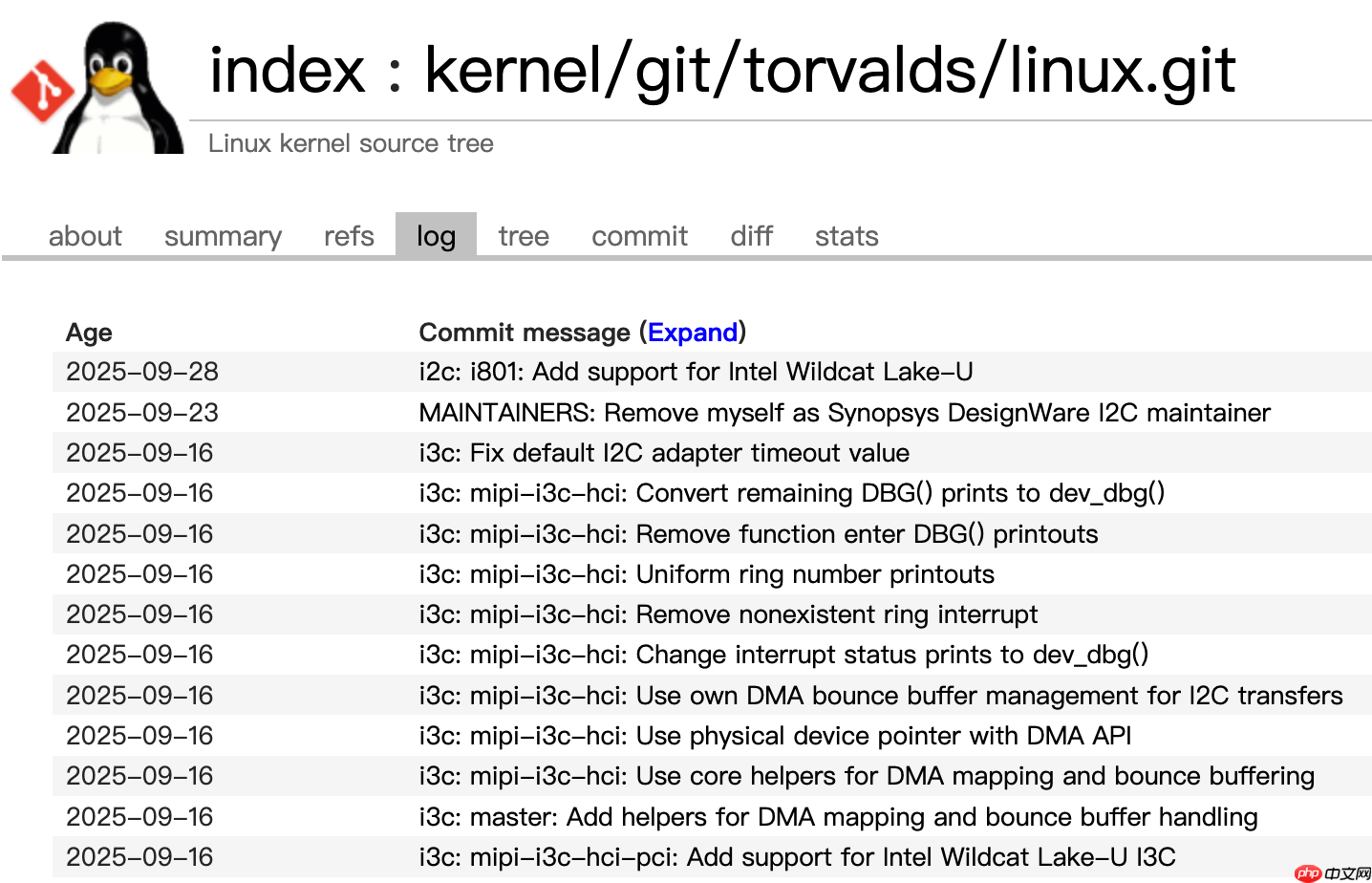1372x883 pixels.
Task: Select the Uniform ring number printouts commit
Action: pyautogui.click(x=707, y=573)
